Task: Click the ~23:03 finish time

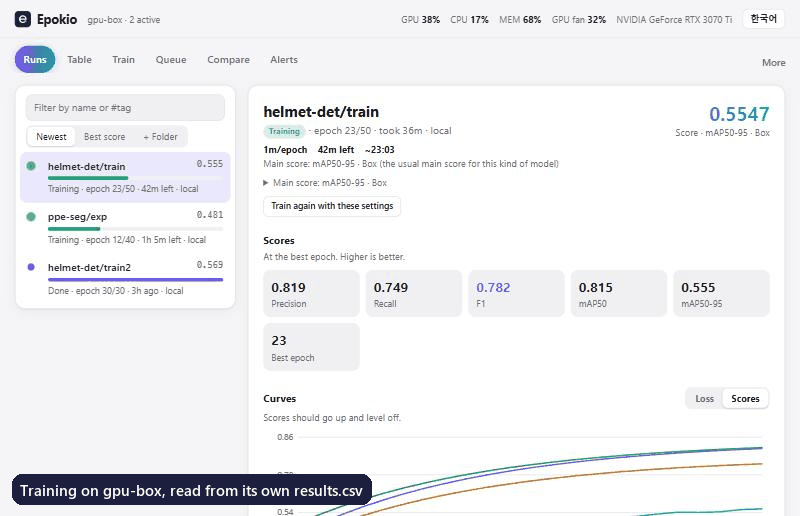Action: point(380,150)
